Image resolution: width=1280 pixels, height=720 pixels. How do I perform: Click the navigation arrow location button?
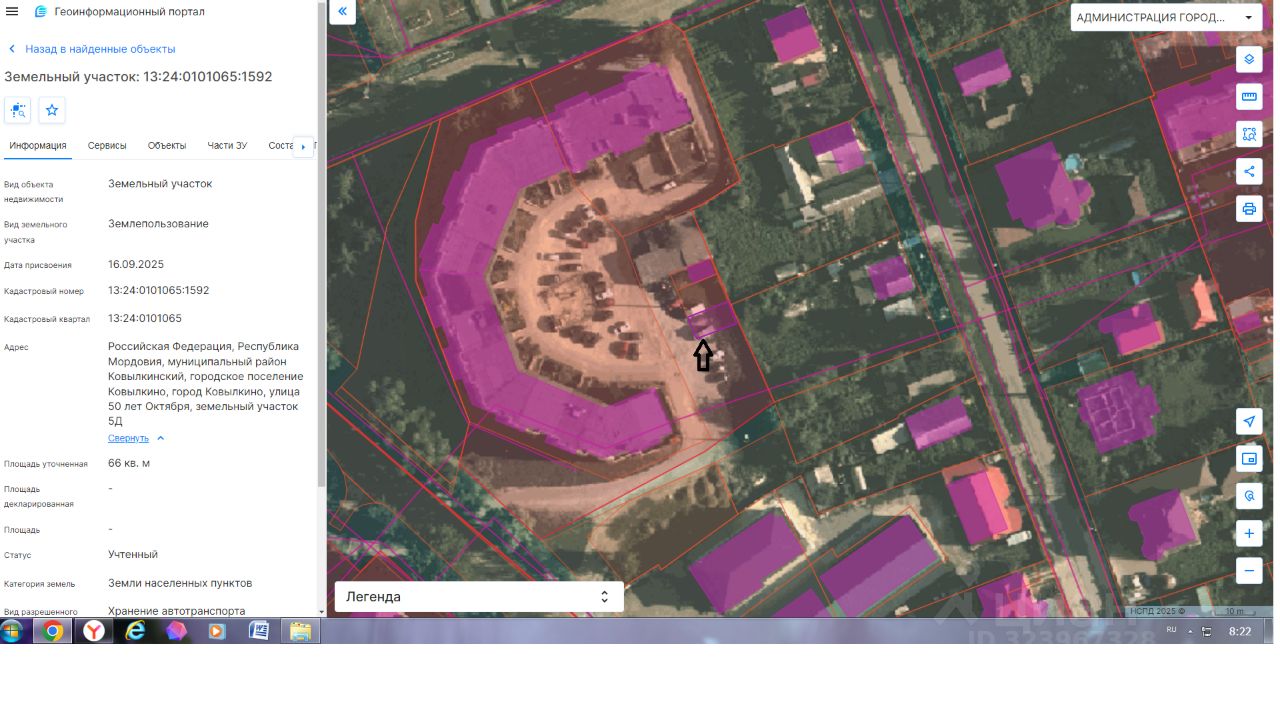[x=1249, y=421]
